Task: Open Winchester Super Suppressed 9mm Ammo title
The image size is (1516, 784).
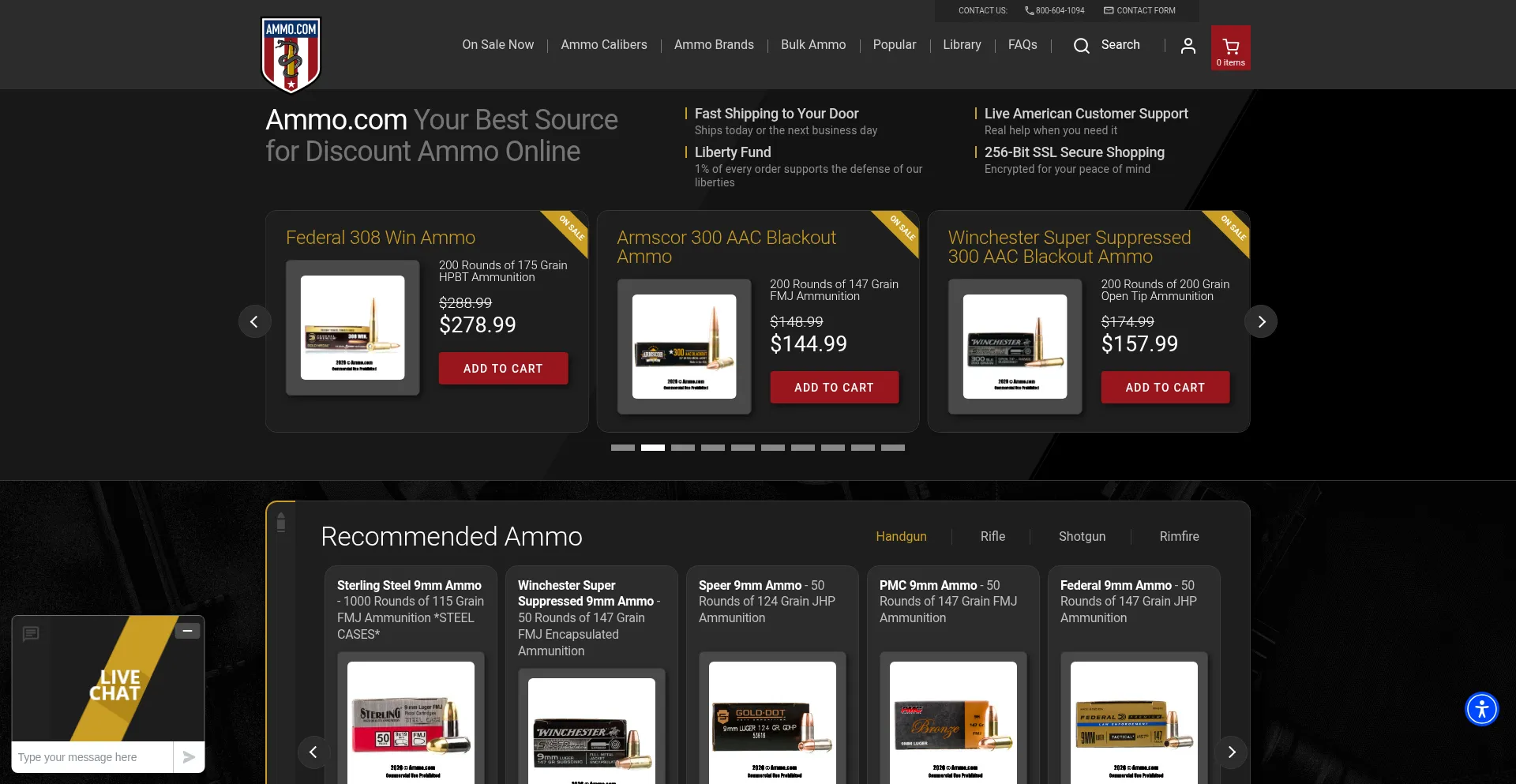Action: pyautogui.click(x=586, y=594)
